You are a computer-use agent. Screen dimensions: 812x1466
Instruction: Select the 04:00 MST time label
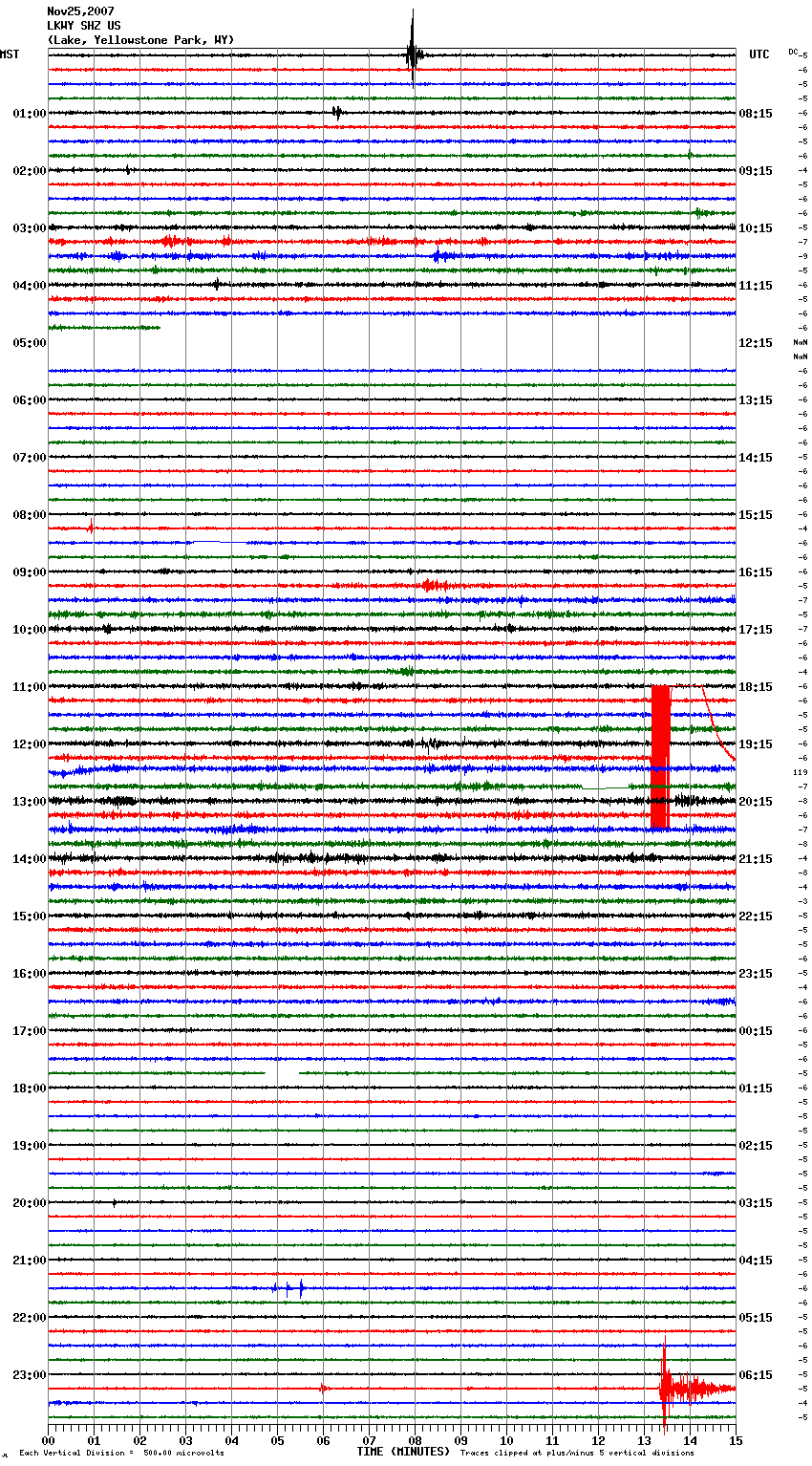click(30, 286)
